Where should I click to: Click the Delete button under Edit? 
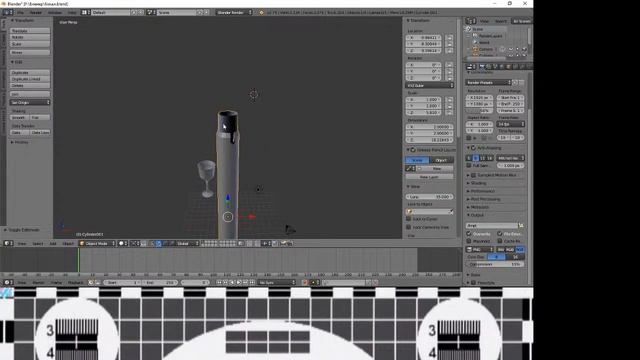coord(30,86)
